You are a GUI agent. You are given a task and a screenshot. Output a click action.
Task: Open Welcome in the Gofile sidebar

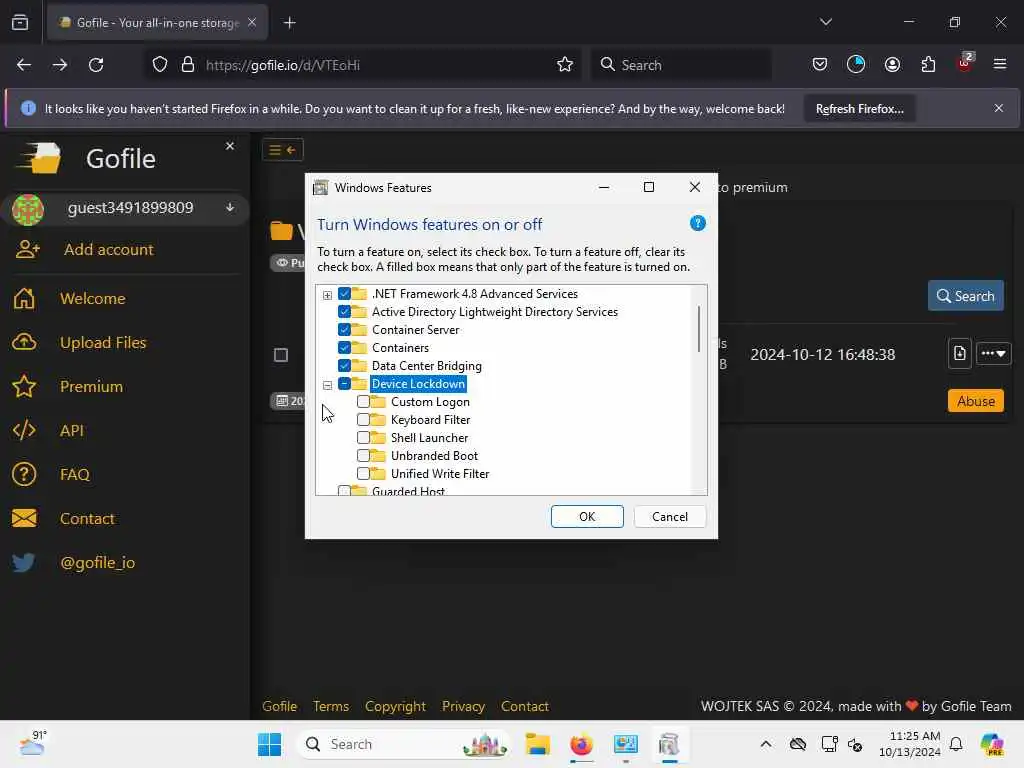point(93,298)
